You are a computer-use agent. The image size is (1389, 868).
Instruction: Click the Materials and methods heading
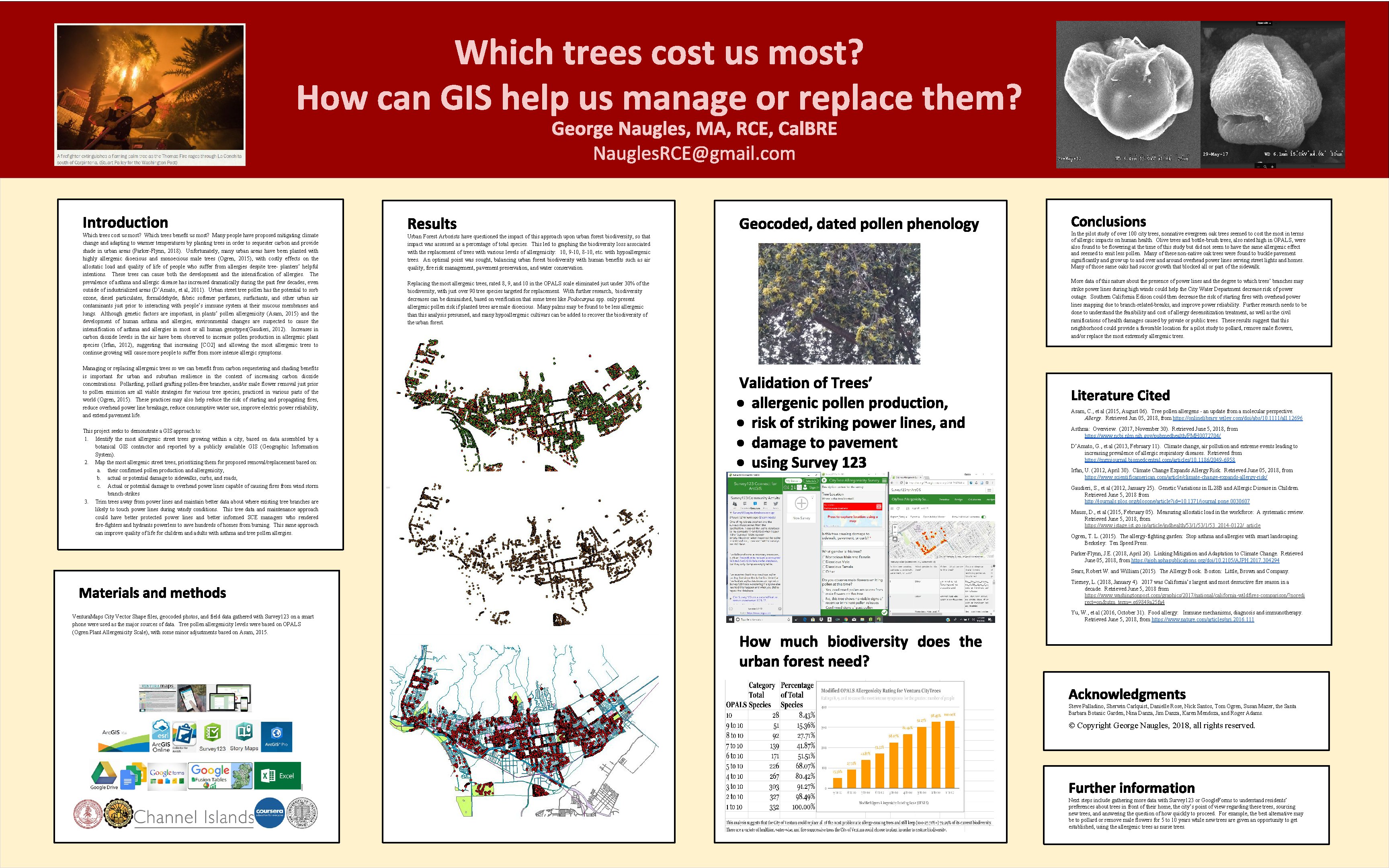click(152, 593)
